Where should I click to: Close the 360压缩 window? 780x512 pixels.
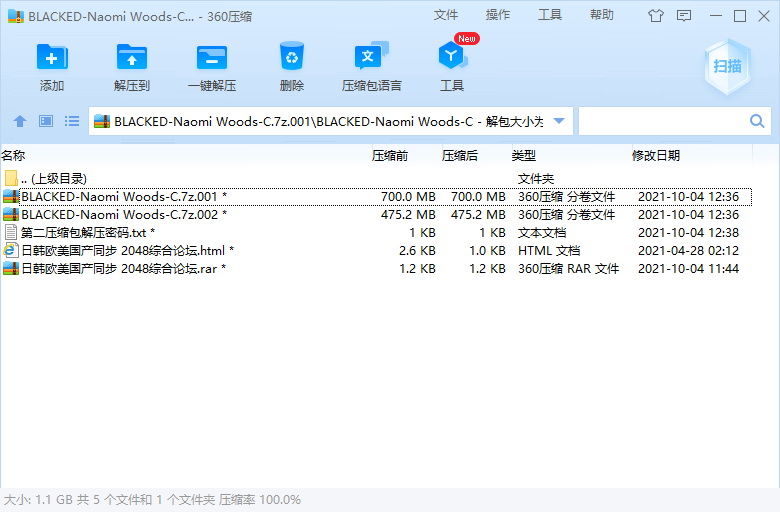coord(764,16)
